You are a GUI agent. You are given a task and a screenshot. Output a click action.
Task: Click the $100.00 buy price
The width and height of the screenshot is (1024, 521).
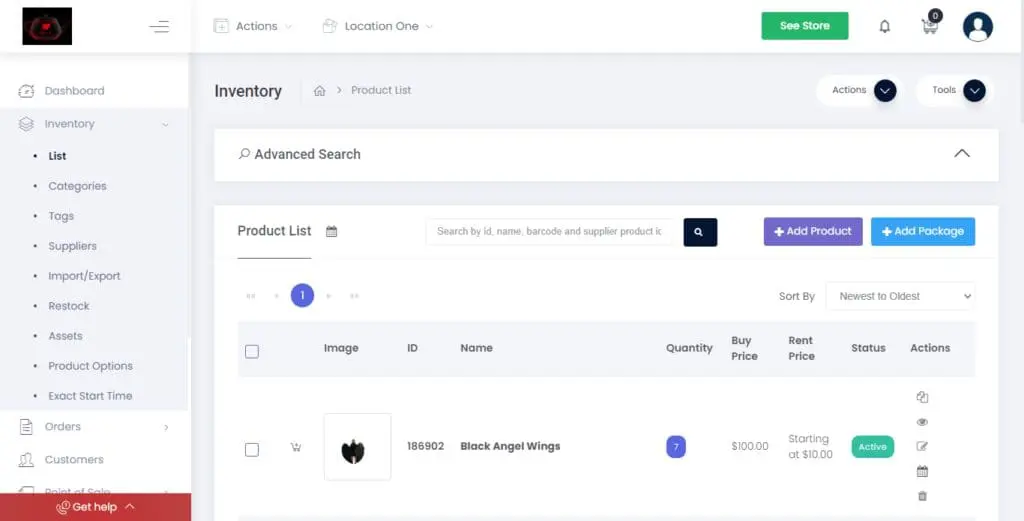(x=750, y=447)
